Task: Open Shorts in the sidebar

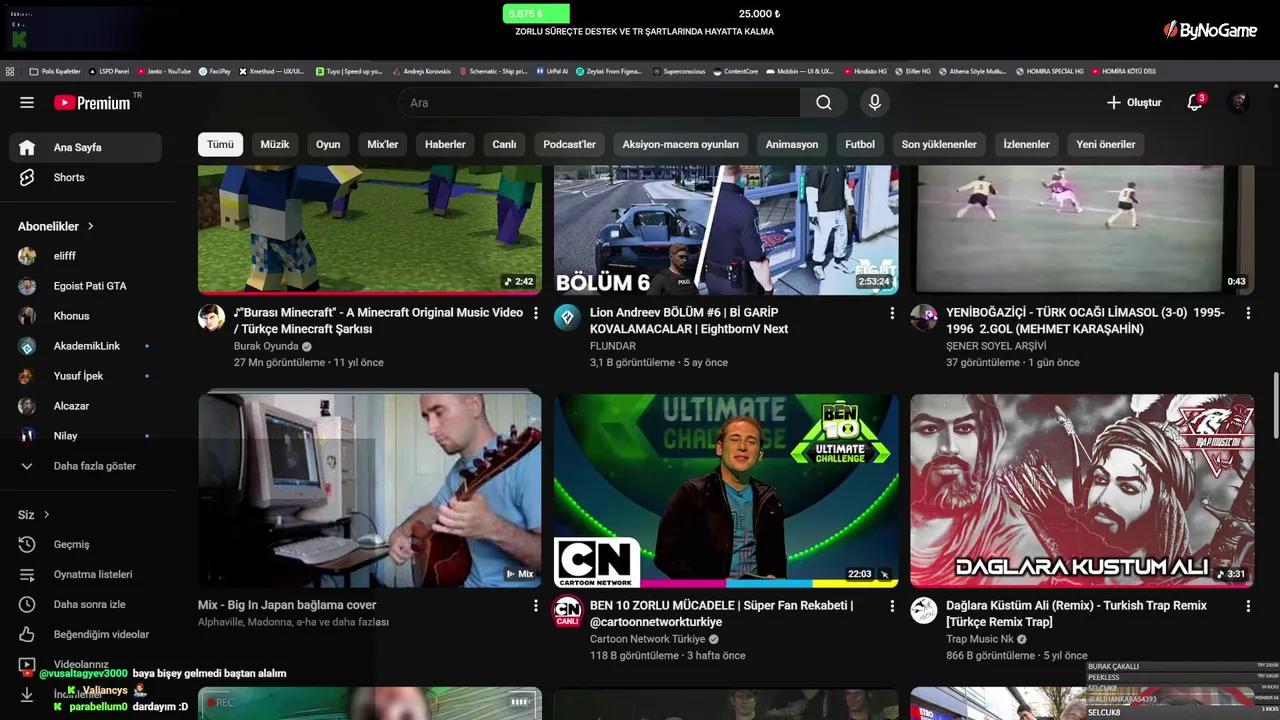Action: coord(85,177)
